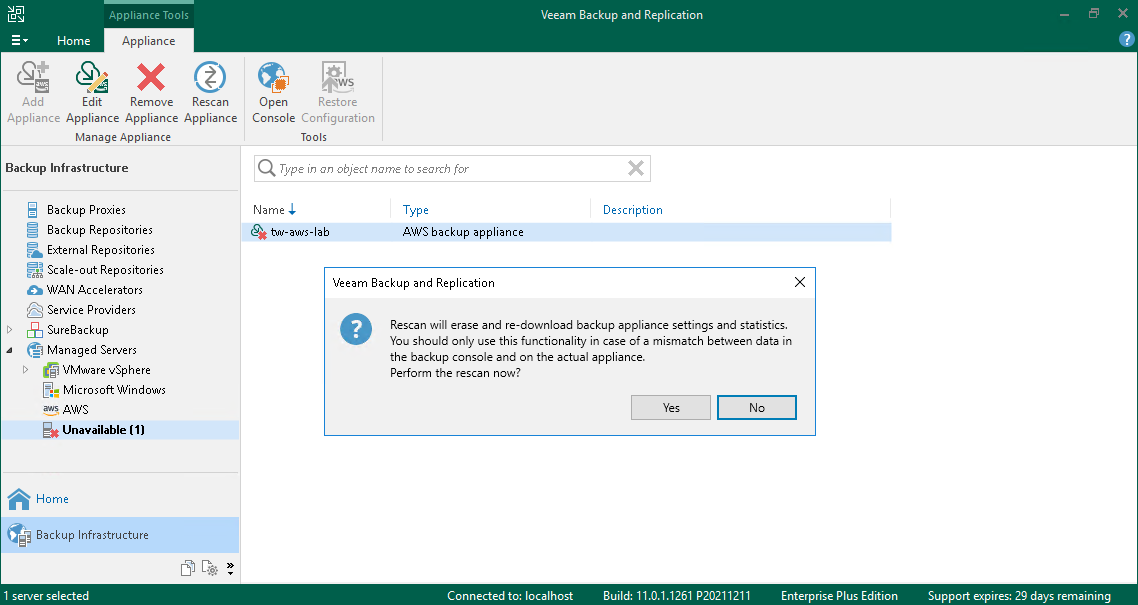Click the Restore Configuration ribbon icon
This screenshot has width=1138, height=605.
(337, 77)
